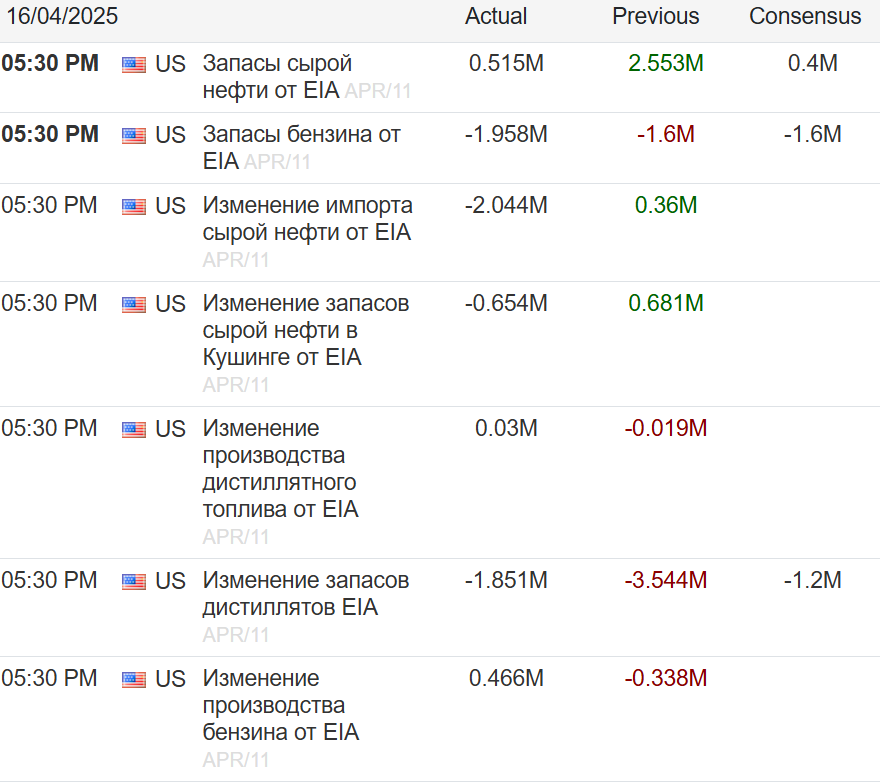Click the US flag beside Изменение импорта сырой нефти
This screenshot has width=880, height=783.
[x=134, y=207]
